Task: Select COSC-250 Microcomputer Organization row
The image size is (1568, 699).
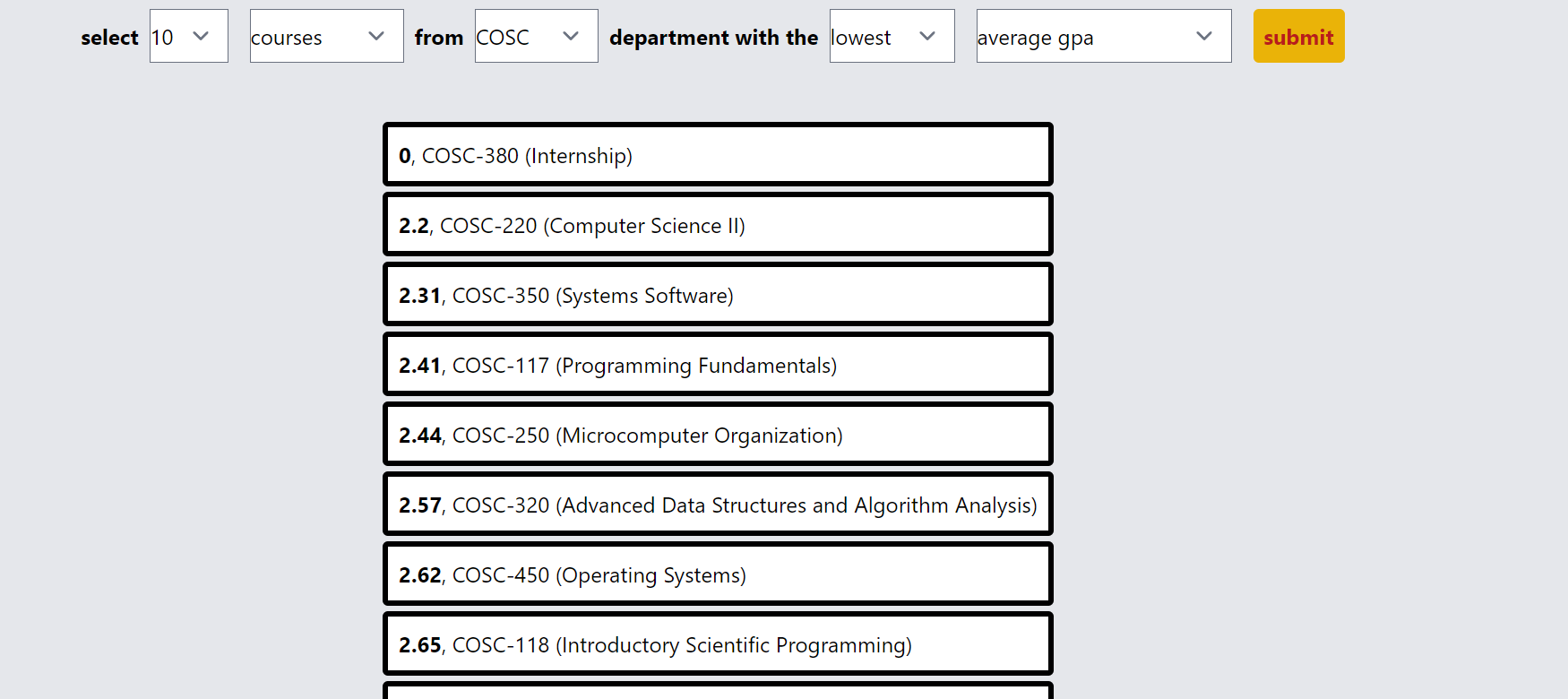Action: tap(718, 434)
